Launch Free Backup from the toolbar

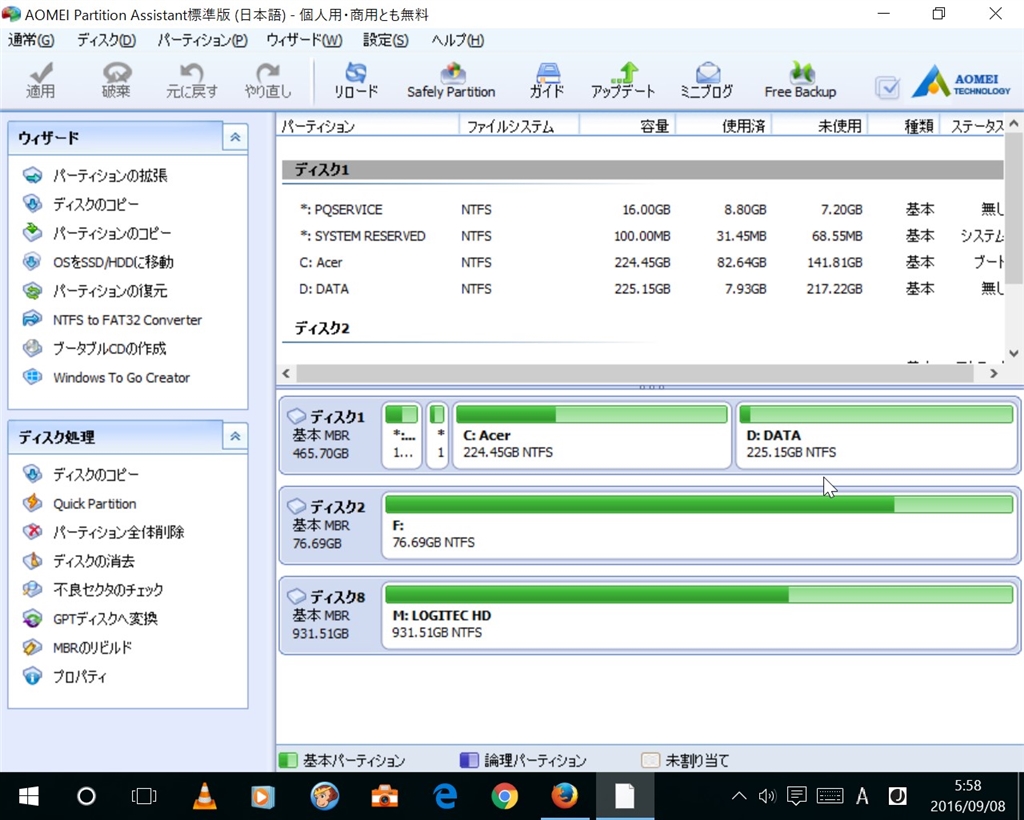[800, 80]
